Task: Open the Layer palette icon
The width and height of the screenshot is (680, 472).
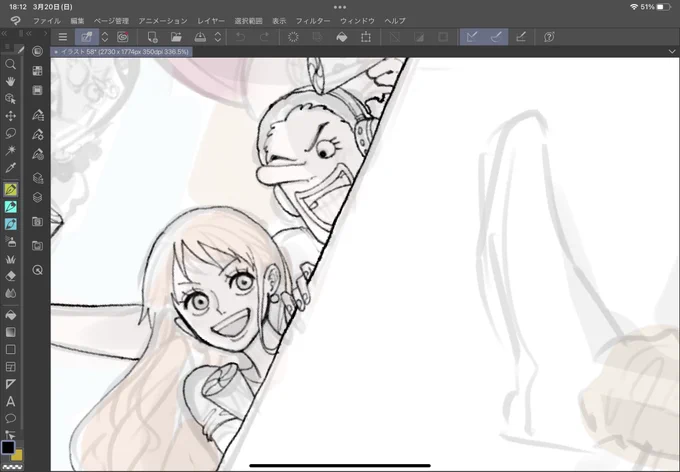Action: 38,197
